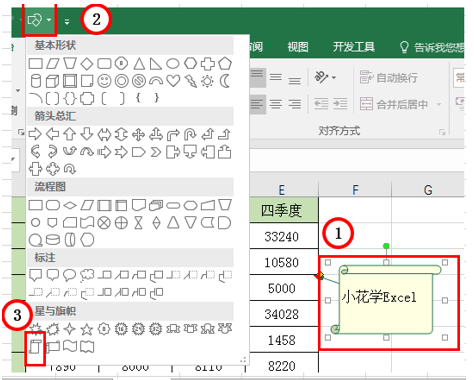Apply middle vertical alignment
474x380 pixels.
276,77
